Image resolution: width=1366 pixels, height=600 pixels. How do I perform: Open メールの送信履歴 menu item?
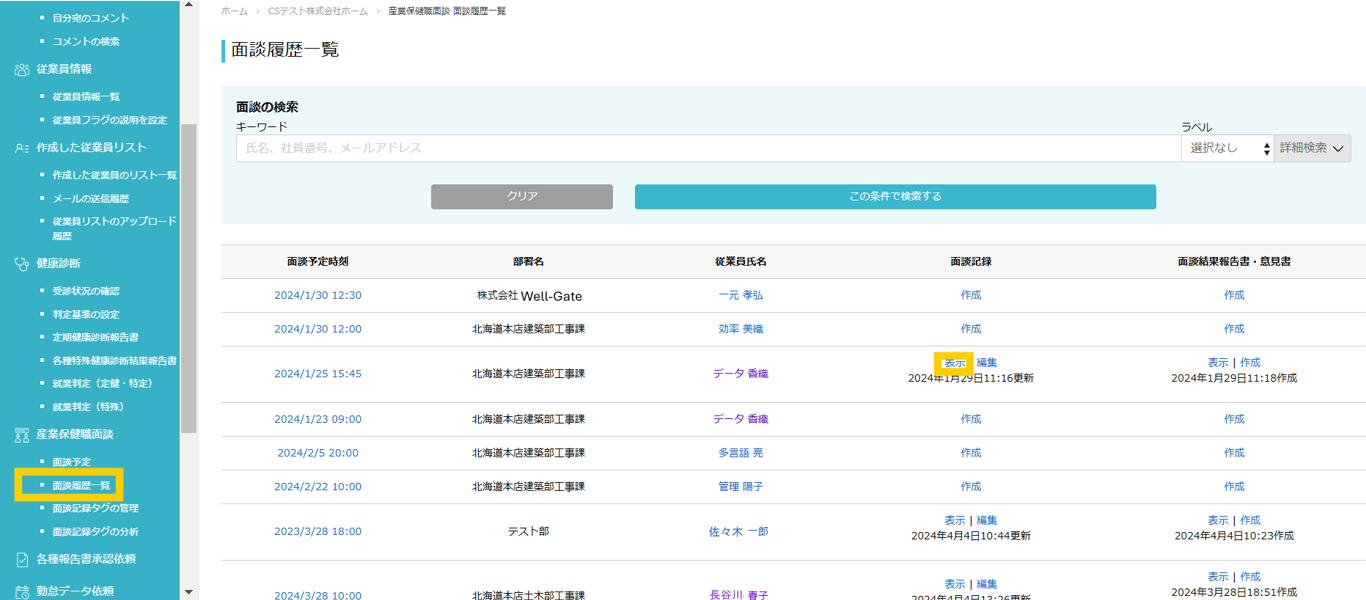point(90,198)
